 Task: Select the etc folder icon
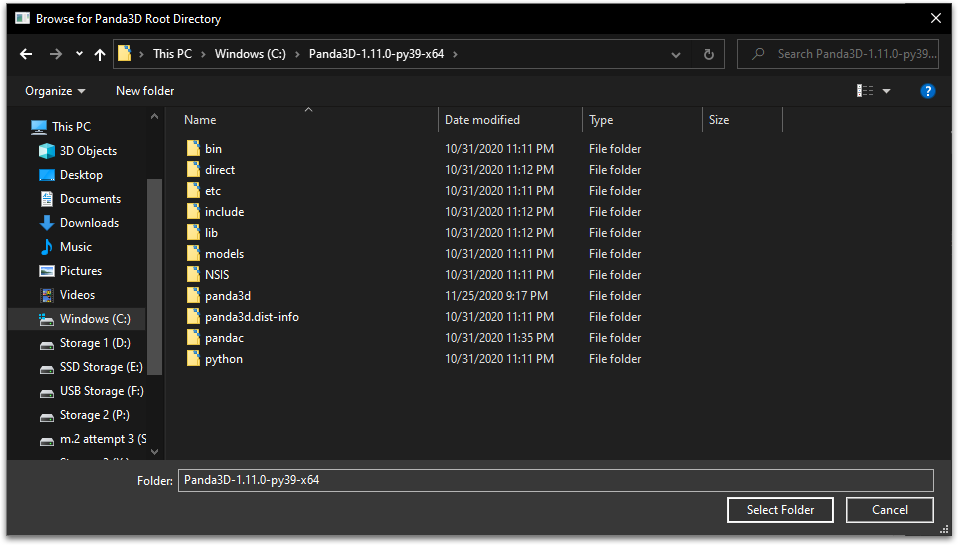[193, 191]
